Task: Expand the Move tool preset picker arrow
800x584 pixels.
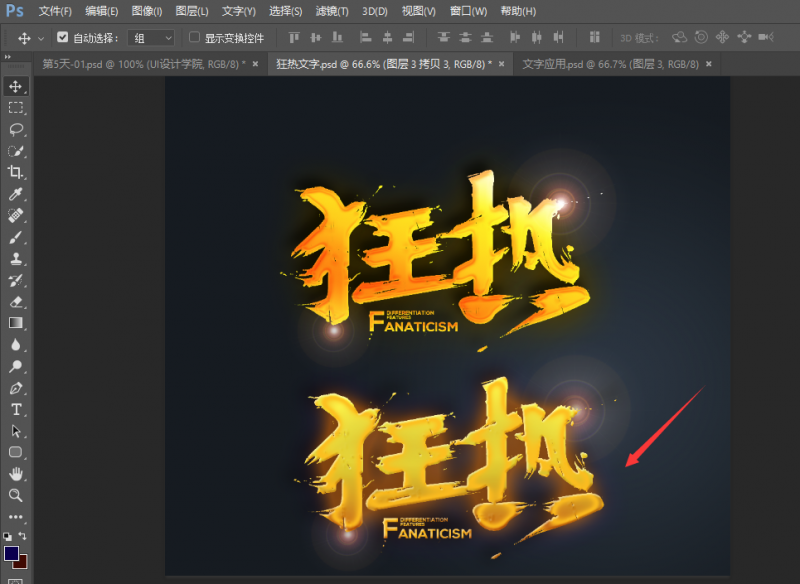Action: tap(41, 38)
